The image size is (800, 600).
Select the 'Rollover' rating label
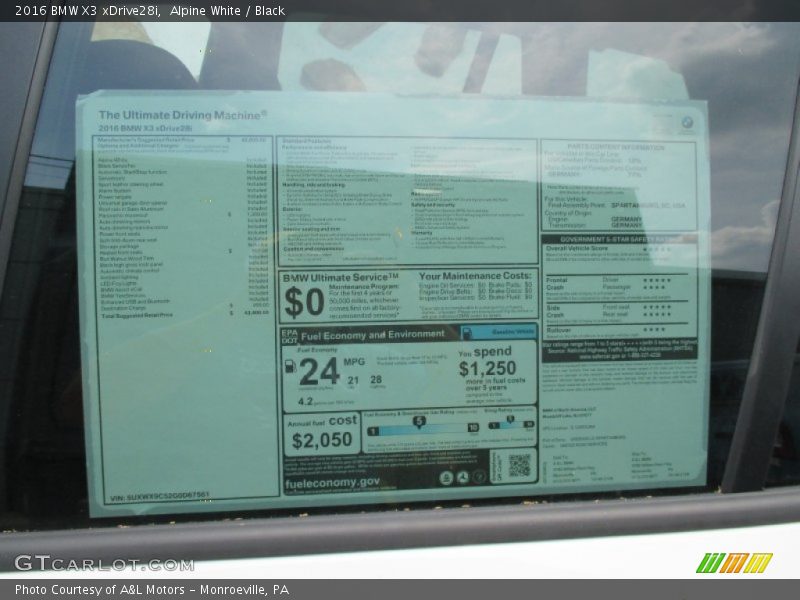tap(559, 330)
